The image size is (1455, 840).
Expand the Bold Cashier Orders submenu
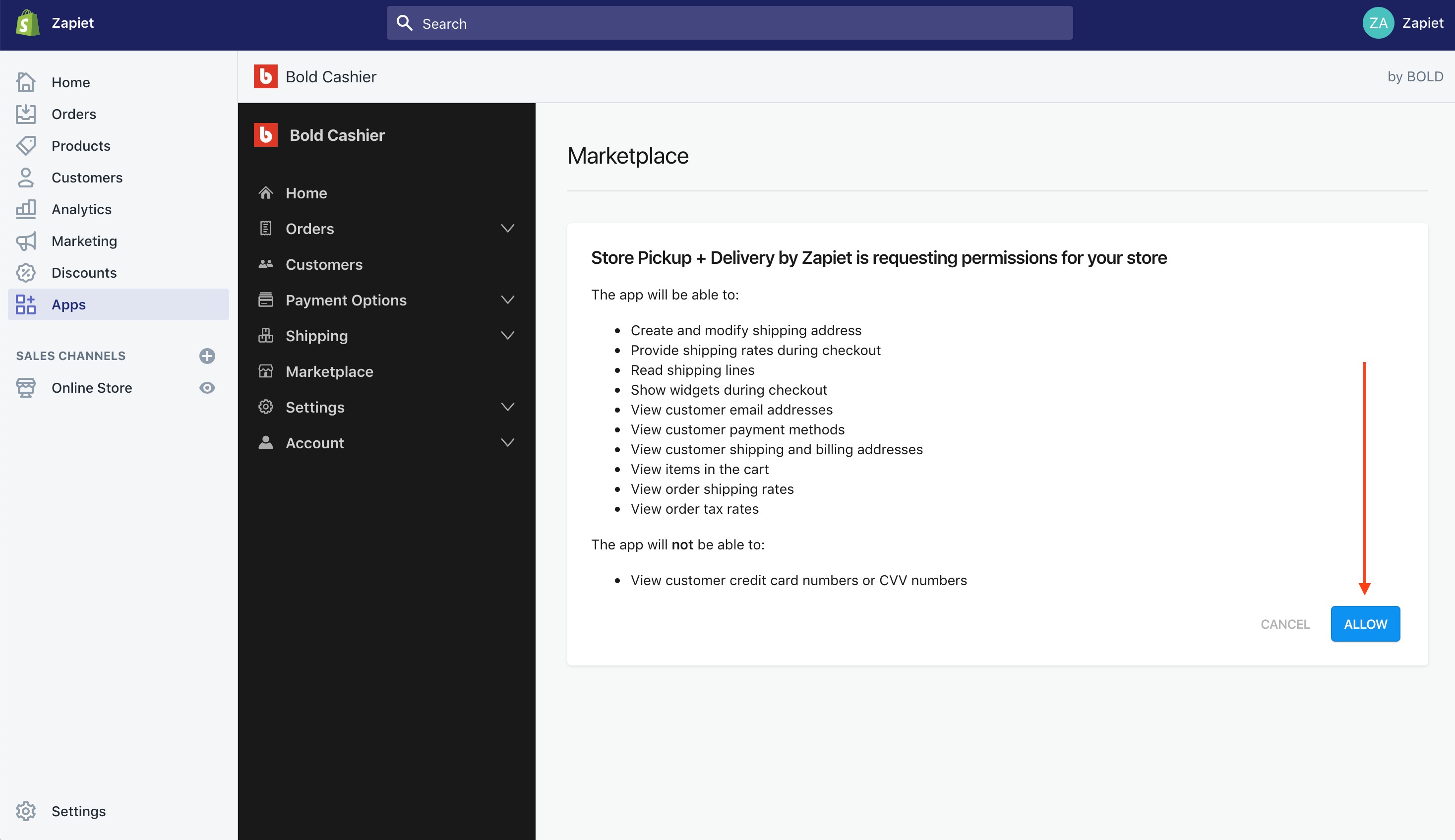(x=507, y=229)
